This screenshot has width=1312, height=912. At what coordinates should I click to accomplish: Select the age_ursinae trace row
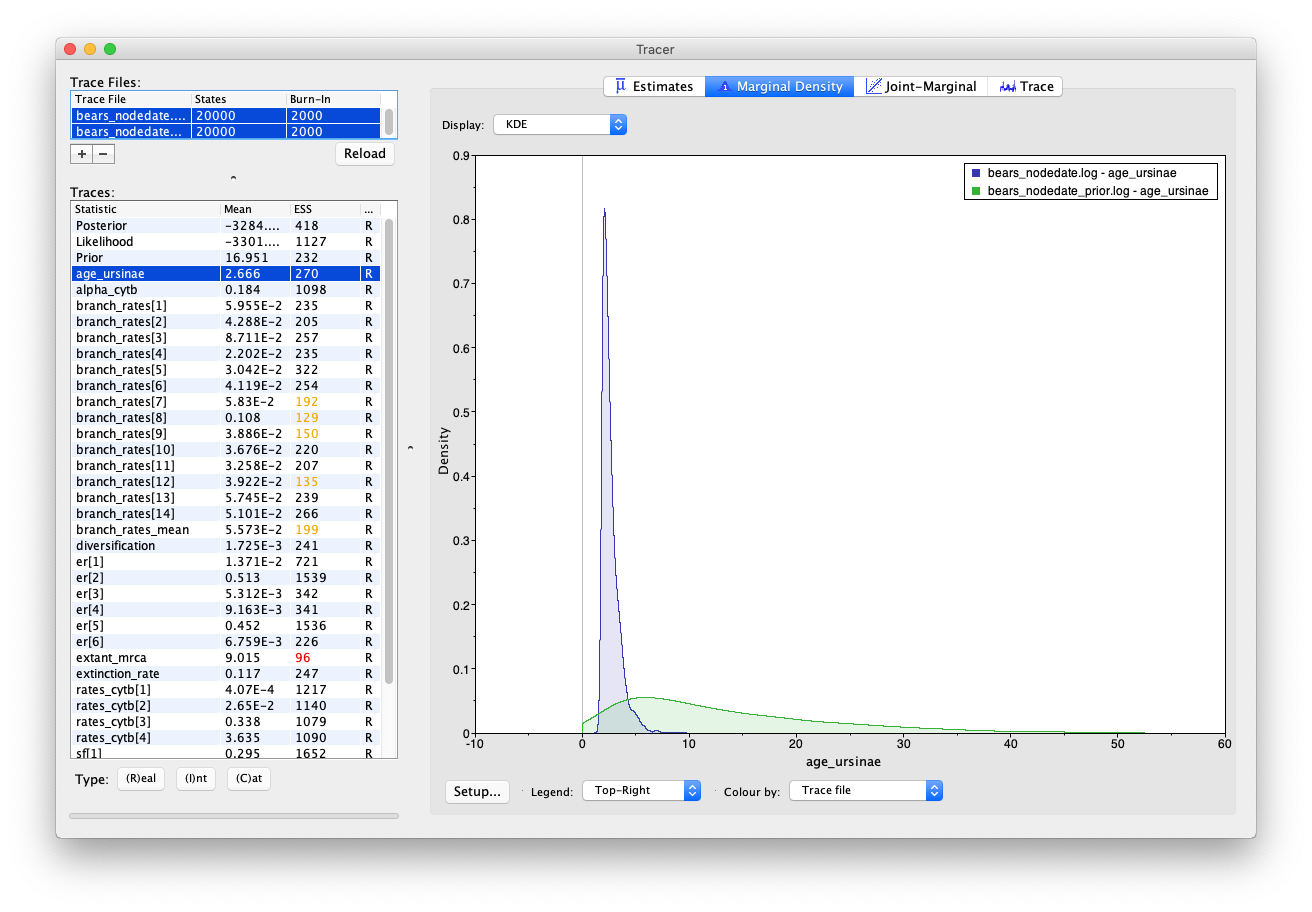click(226, 273)
